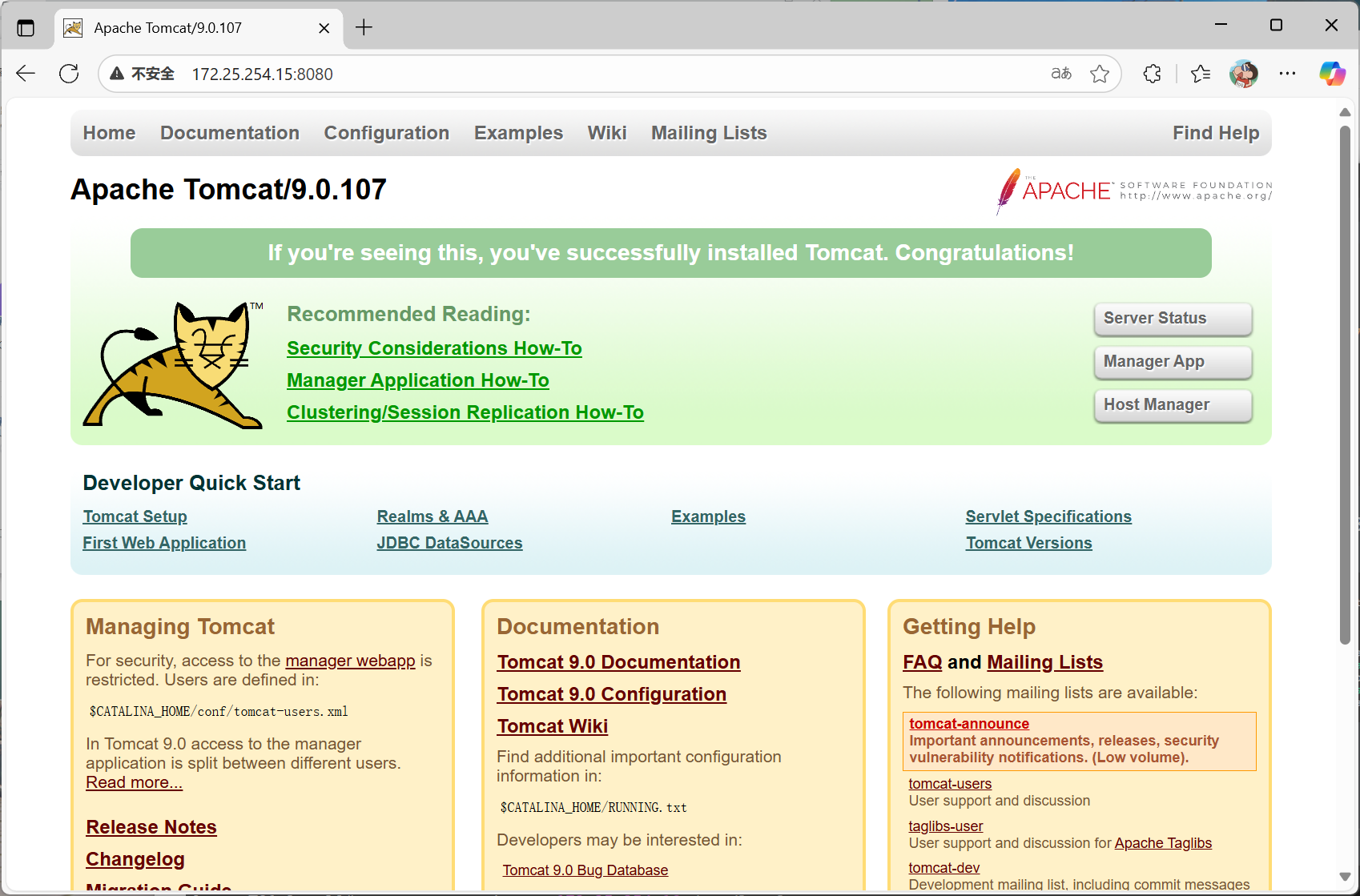Open Security Considerations How-To link

[434, 348]
